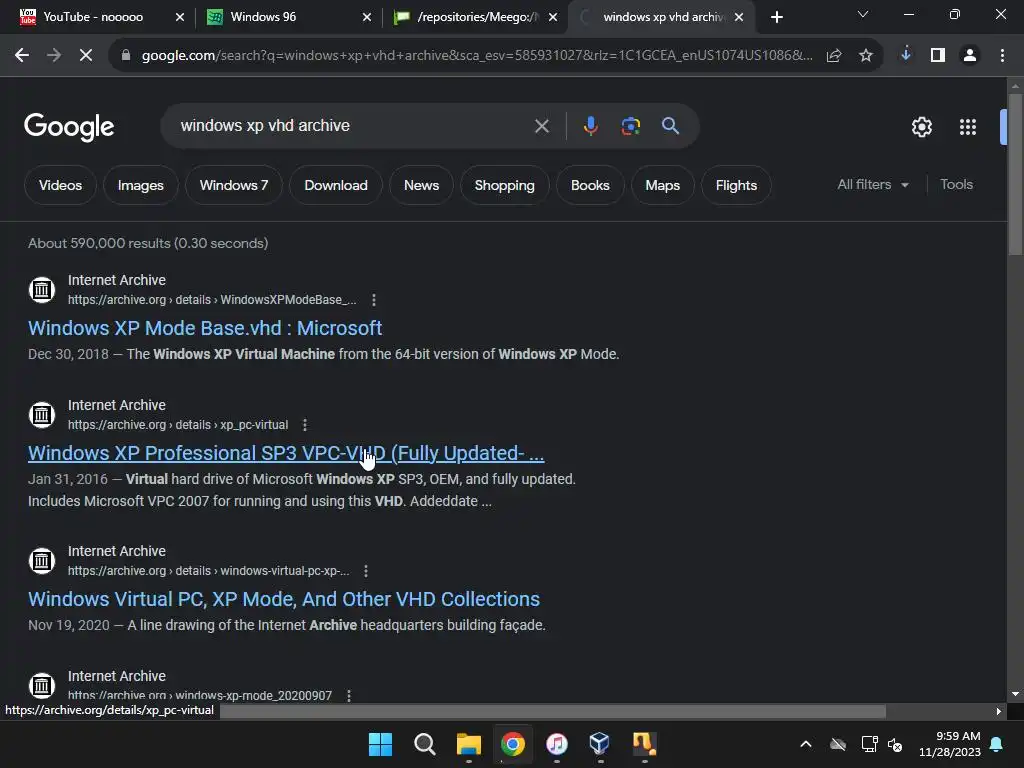Show hidden system tray icons
Viewport: 1024px width, 768px height.
806,744
